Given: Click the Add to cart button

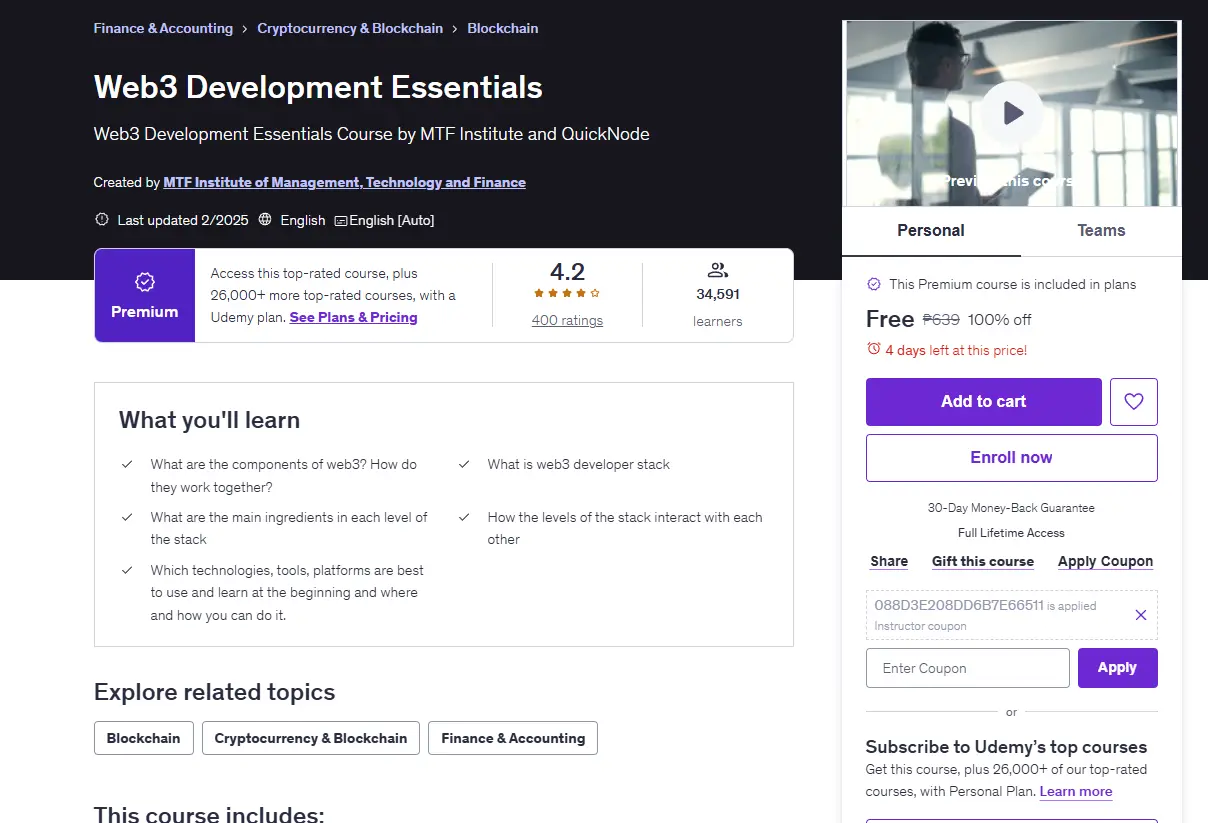Looking at the screenshot, I should [x=984, y=401].
